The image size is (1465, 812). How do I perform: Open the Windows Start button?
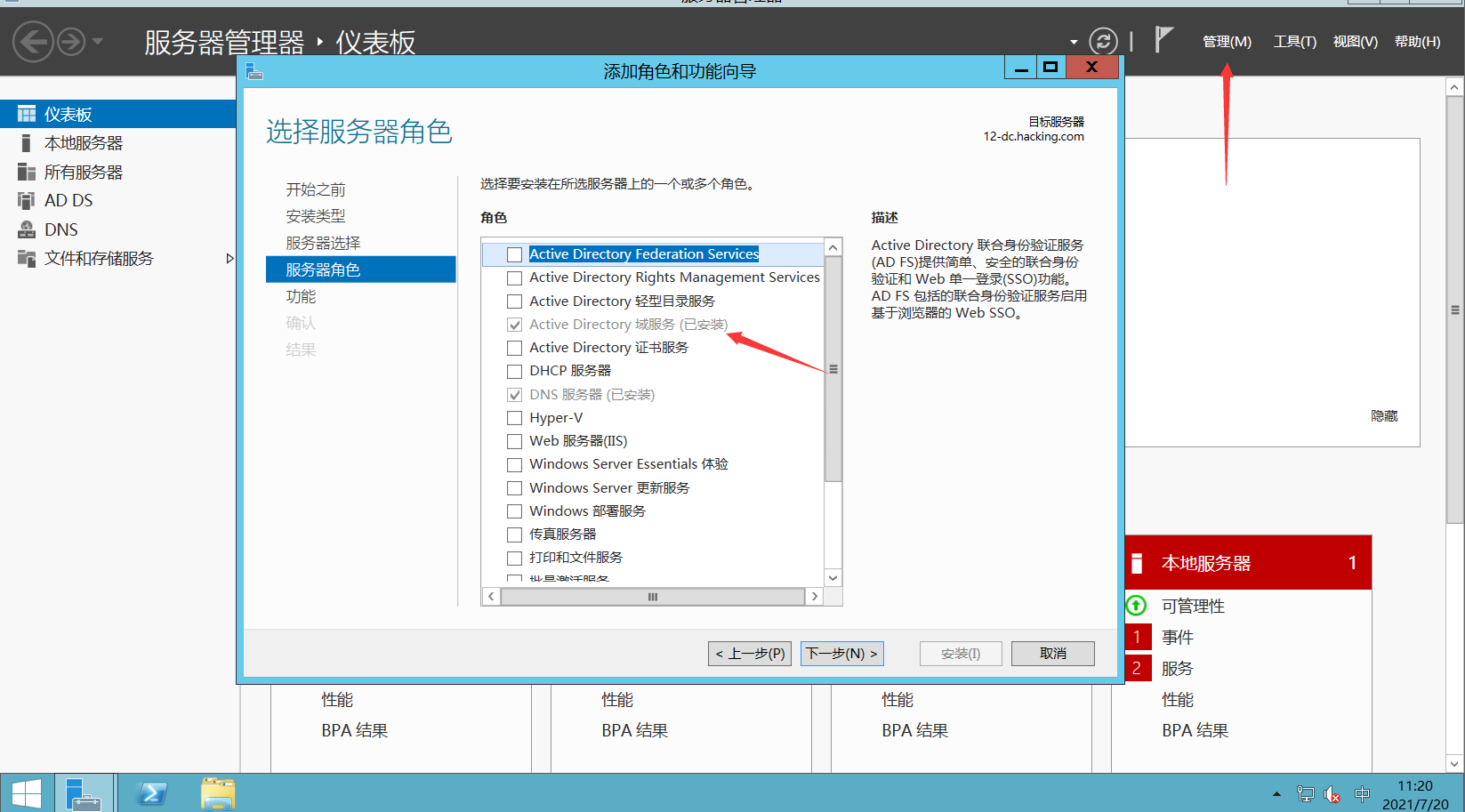pyautogui.click(x=27, y=792)
